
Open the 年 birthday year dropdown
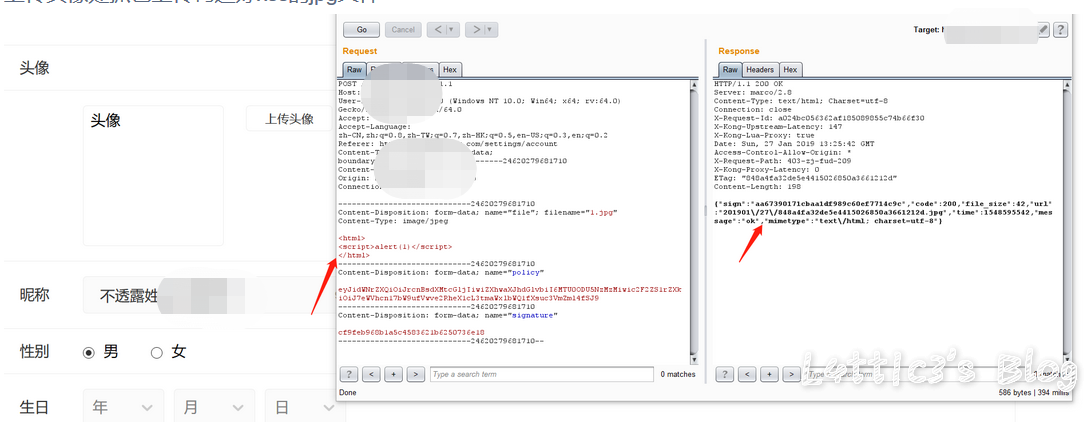123,407
